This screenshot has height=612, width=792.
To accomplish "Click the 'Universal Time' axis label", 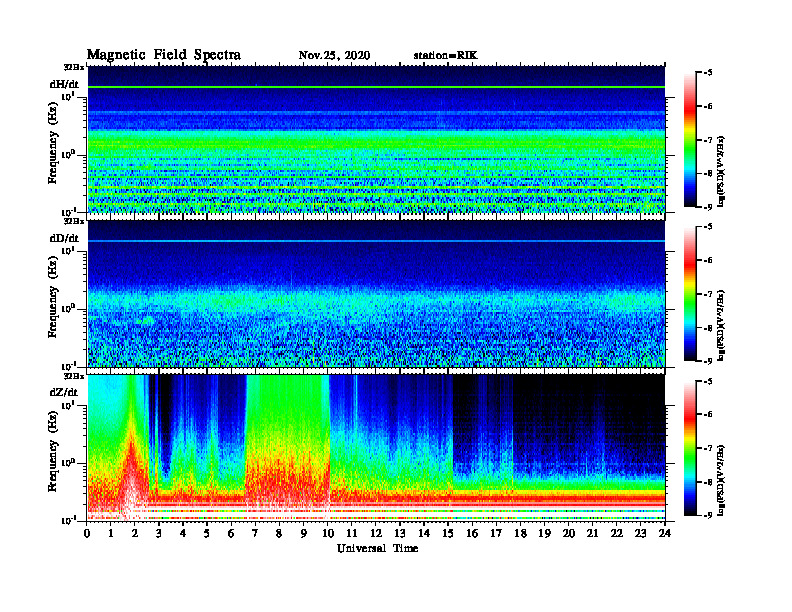I will pyautogui.click(x=377, y=548).
